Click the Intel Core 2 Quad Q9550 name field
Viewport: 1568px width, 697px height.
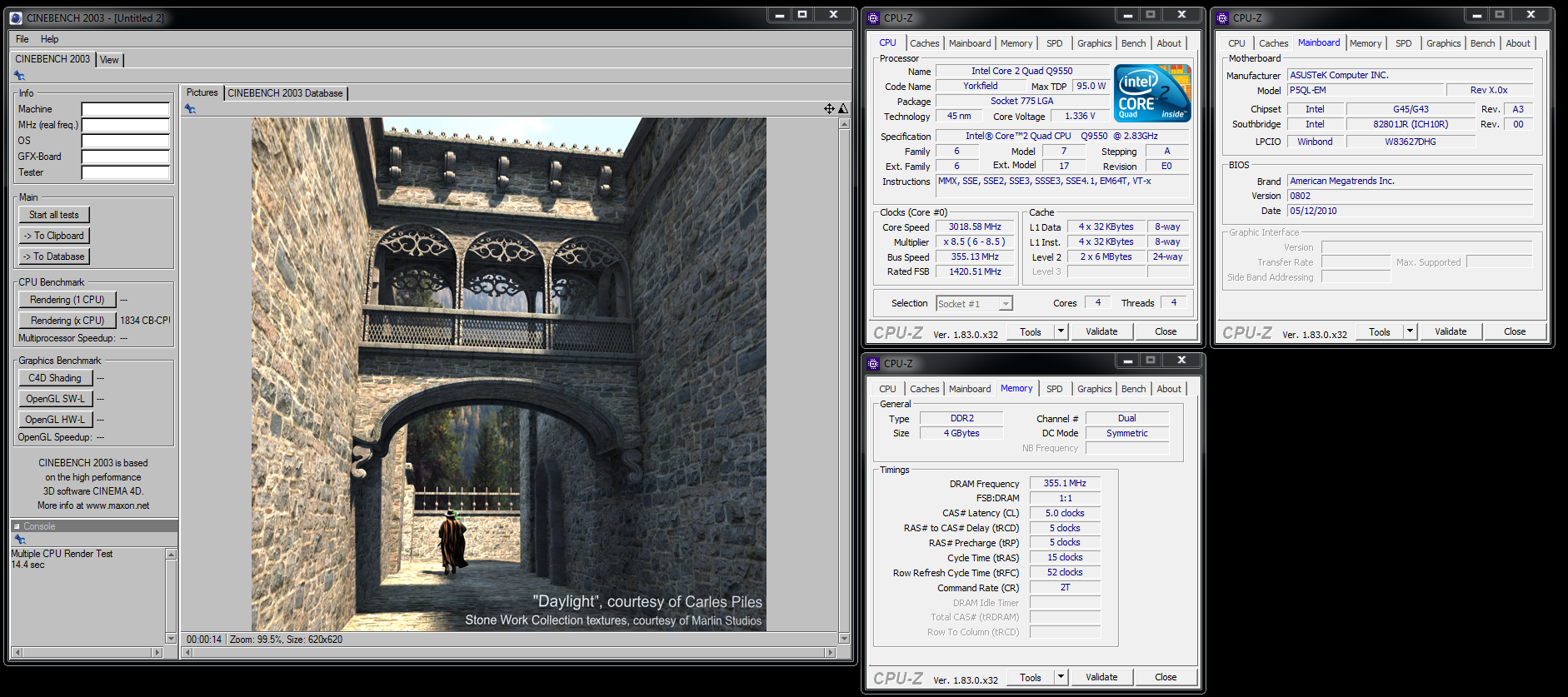tap(1022, 71)
